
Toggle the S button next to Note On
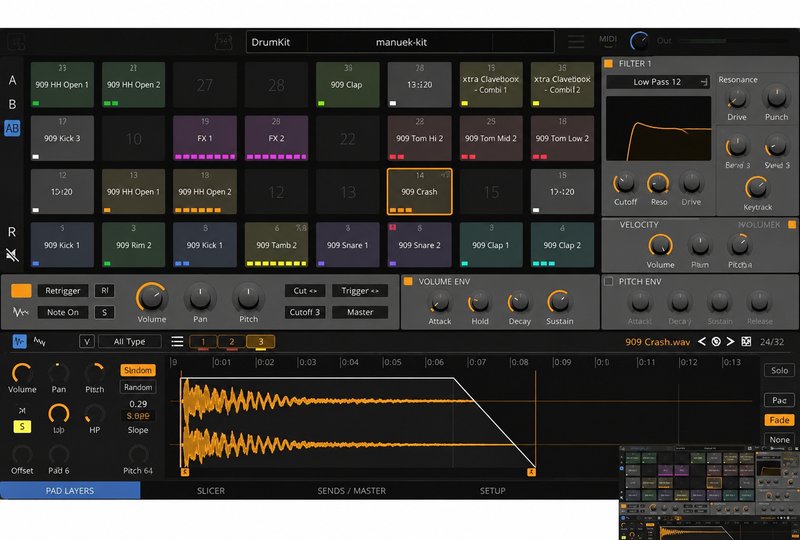104,312
